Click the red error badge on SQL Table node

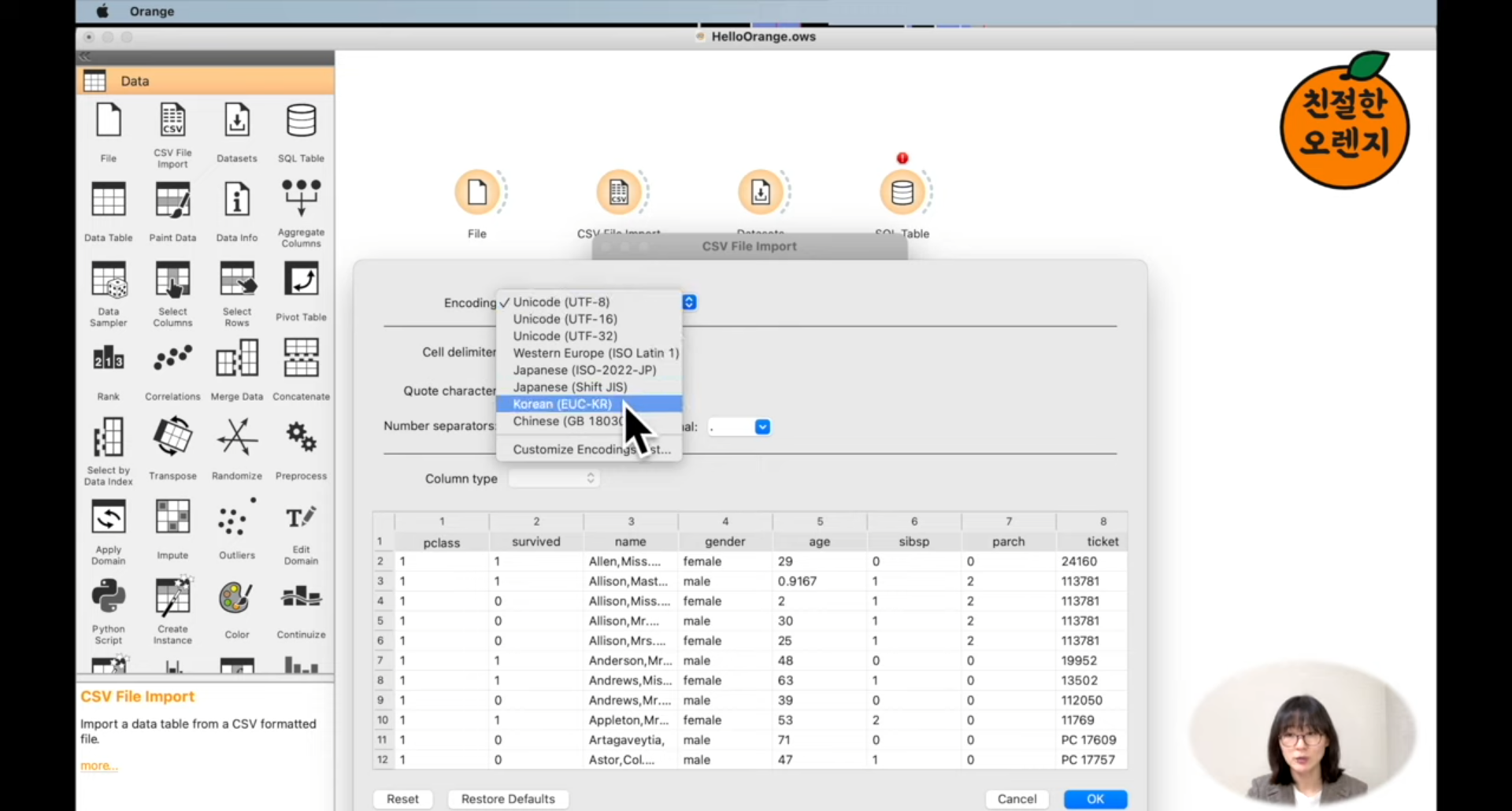pyautogui.click(x=902, y=158)
